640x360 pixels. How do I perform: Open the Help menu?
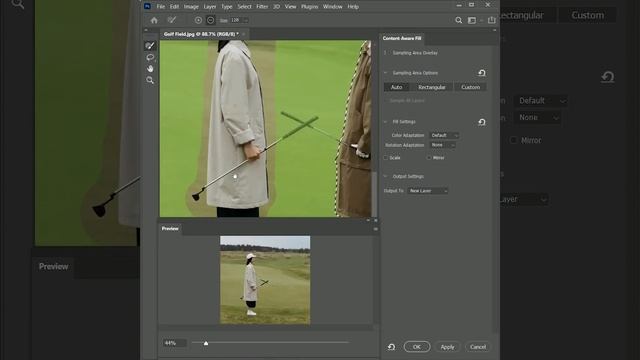[x=353, y=7]
